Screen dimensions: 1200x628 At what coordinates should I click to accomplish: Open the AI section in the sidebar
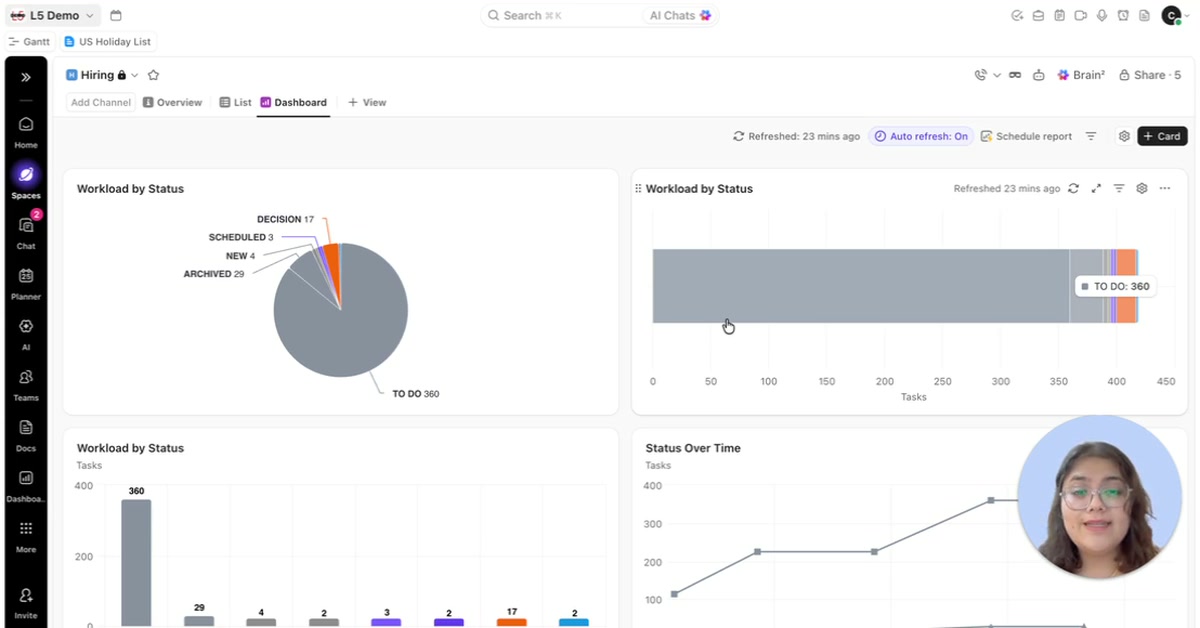[x=26, y=333]
